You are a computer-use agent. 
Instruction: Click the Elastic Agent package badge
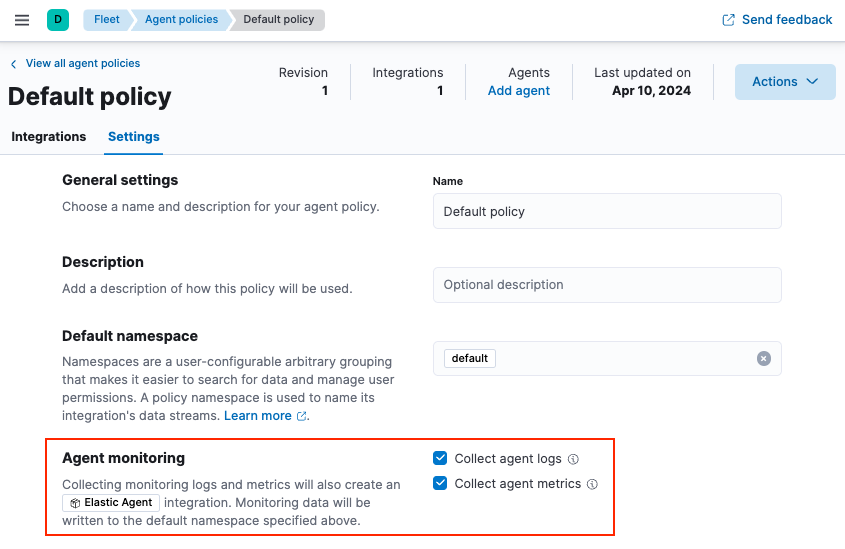pos(111,503)
